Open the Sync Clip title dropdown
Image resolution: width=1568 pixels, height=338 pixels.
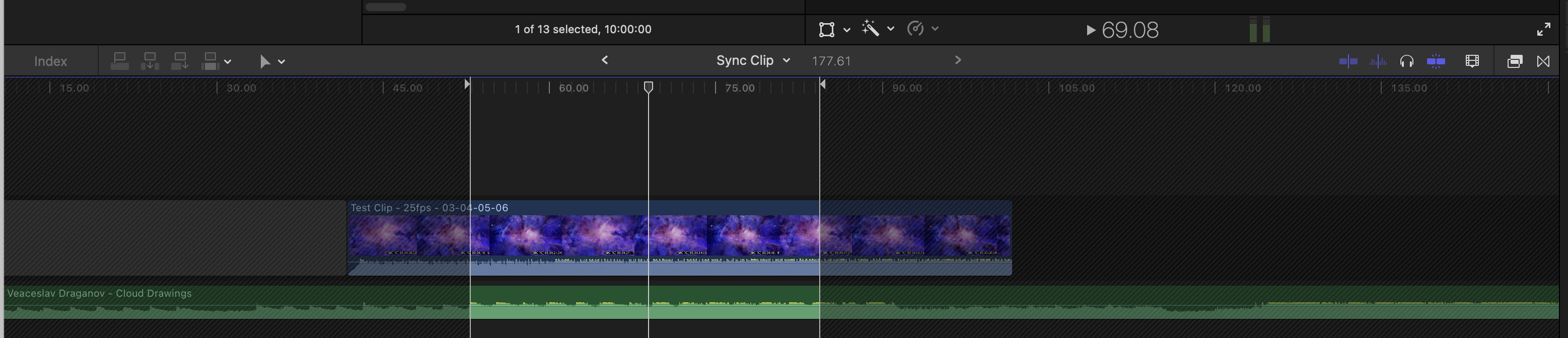click(753, 61)
